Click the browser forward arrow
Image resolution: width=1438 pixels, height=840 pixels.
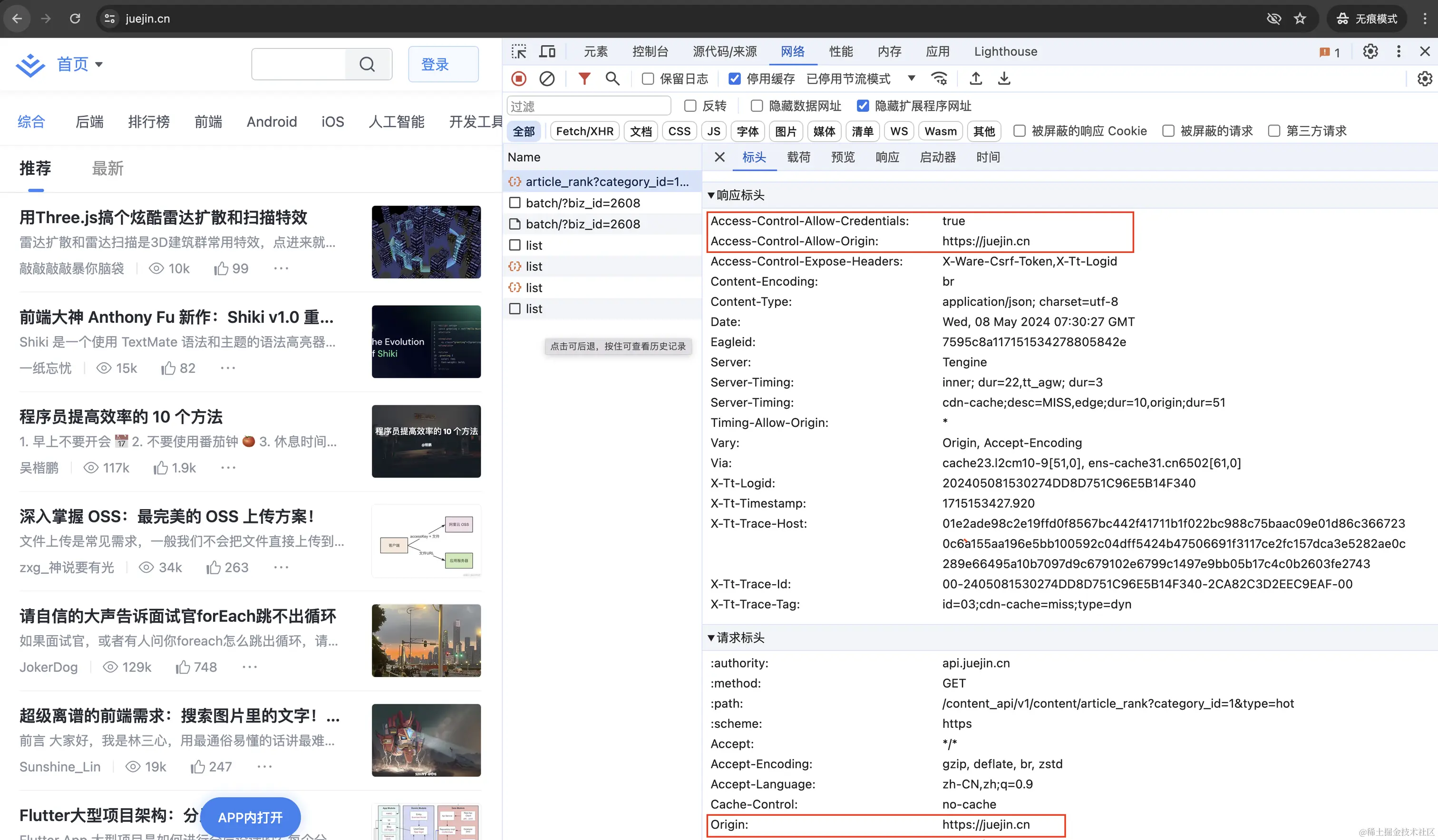click(x=46, y=18)
